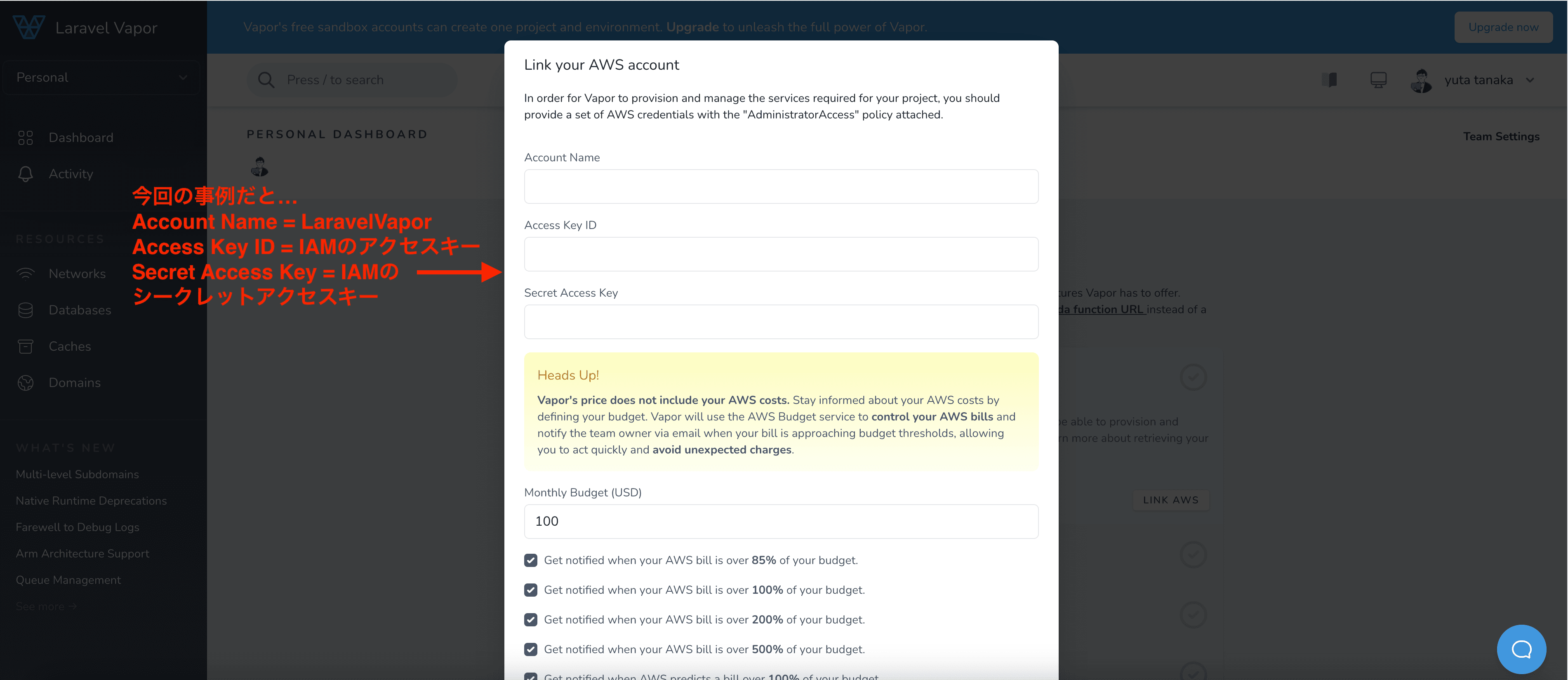Click yuta tanaka avatar picture
The image size is (1568, 680).
pyautogui.click(x=1421, y=80)
